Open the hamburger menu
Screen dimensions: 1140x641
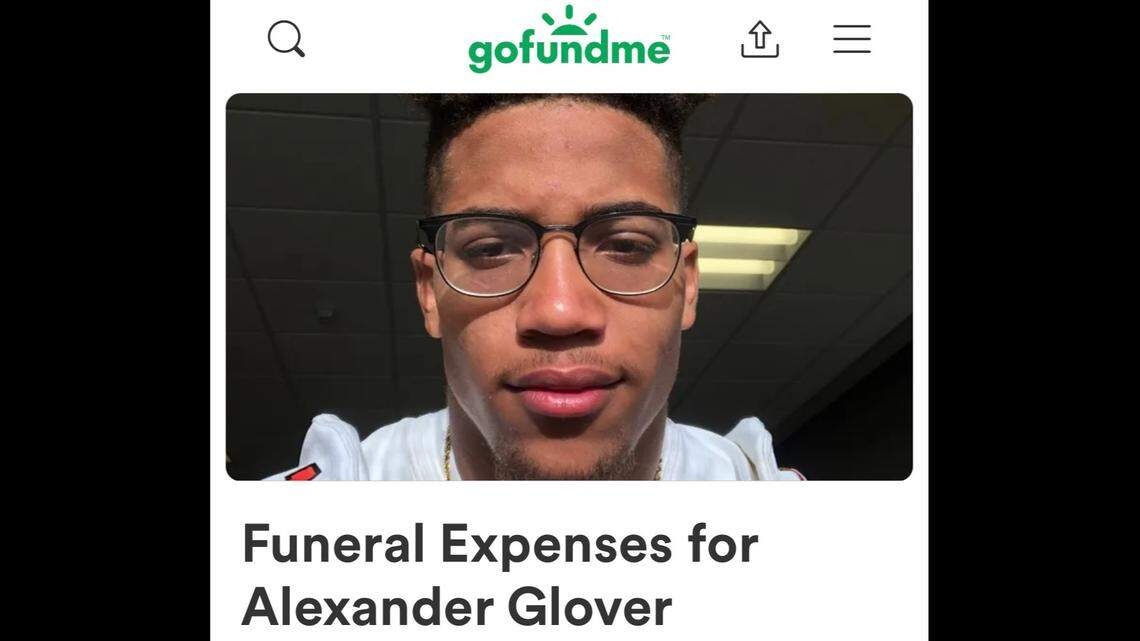pos(852,39)
